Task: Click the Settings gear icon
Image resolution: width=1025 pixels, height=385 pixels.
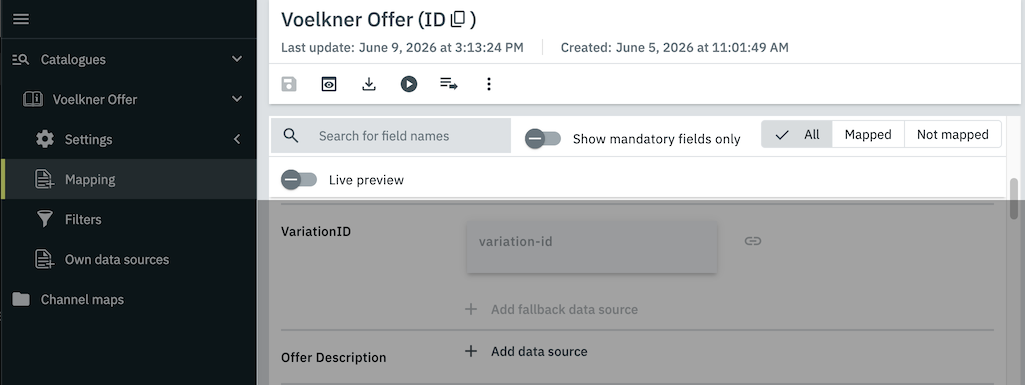Action: pos(45,139)
